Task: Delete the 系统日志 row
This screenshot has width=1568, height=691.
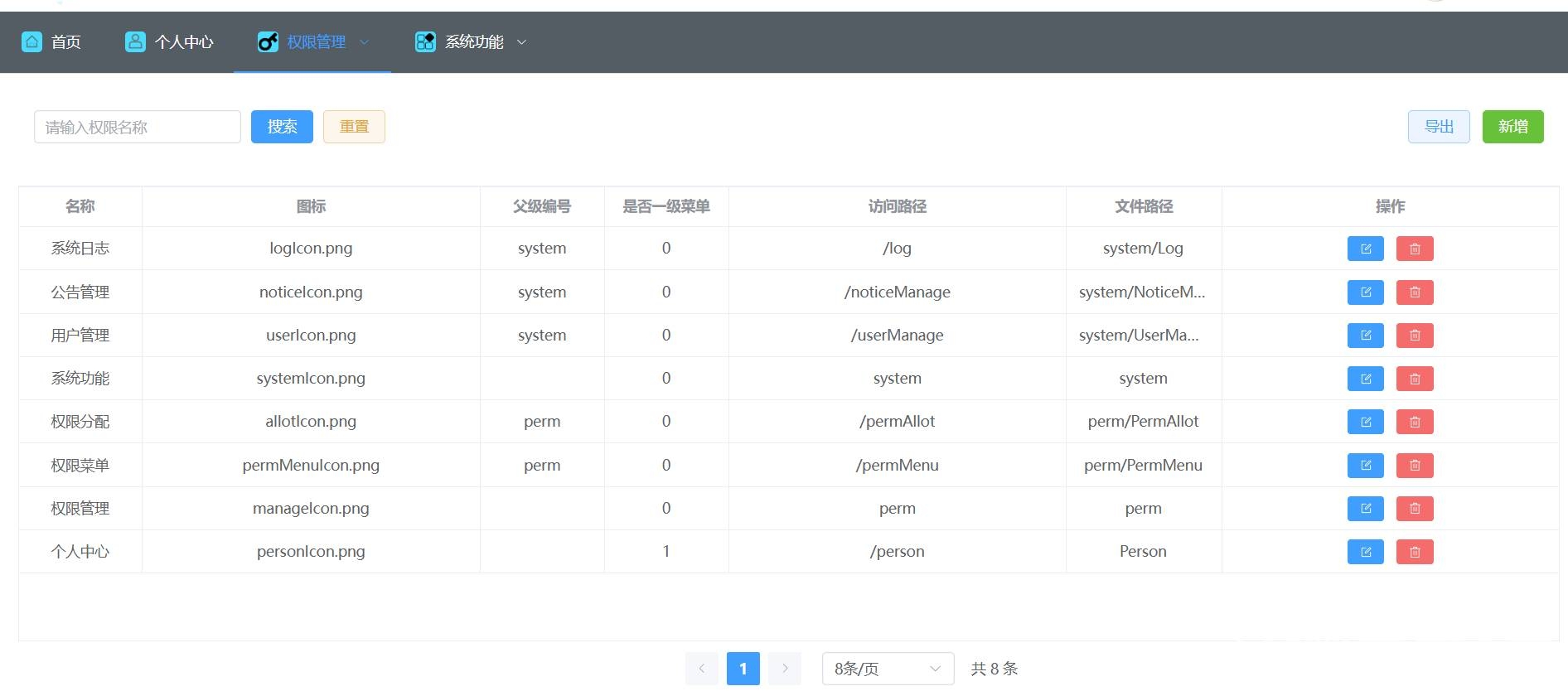Action: [1415, 249]
